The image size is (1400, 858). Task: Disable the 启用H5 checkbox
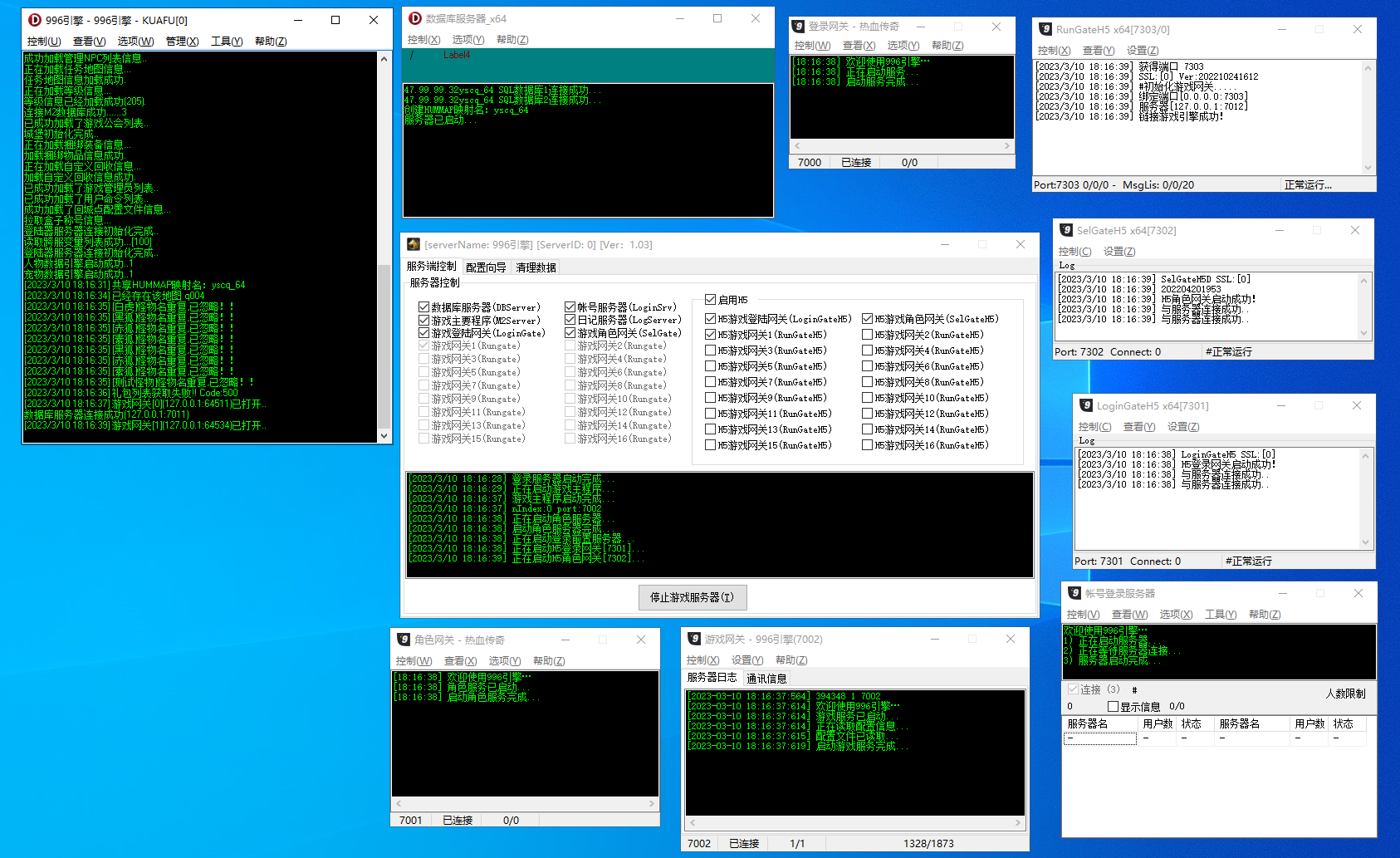pyautogui.click(x=711, y=300)
